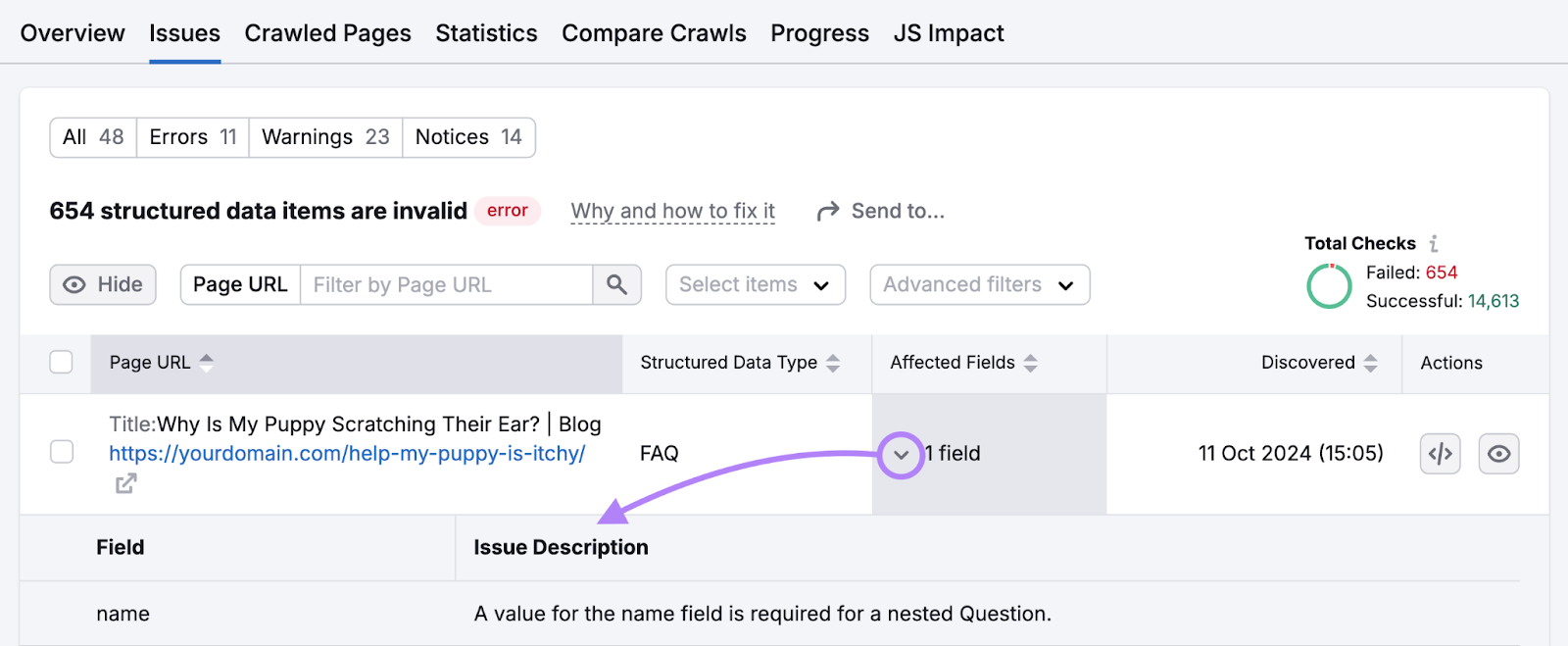Open the external link icon below the puppy article URL
1568x646 pixels.
[124, 482]
